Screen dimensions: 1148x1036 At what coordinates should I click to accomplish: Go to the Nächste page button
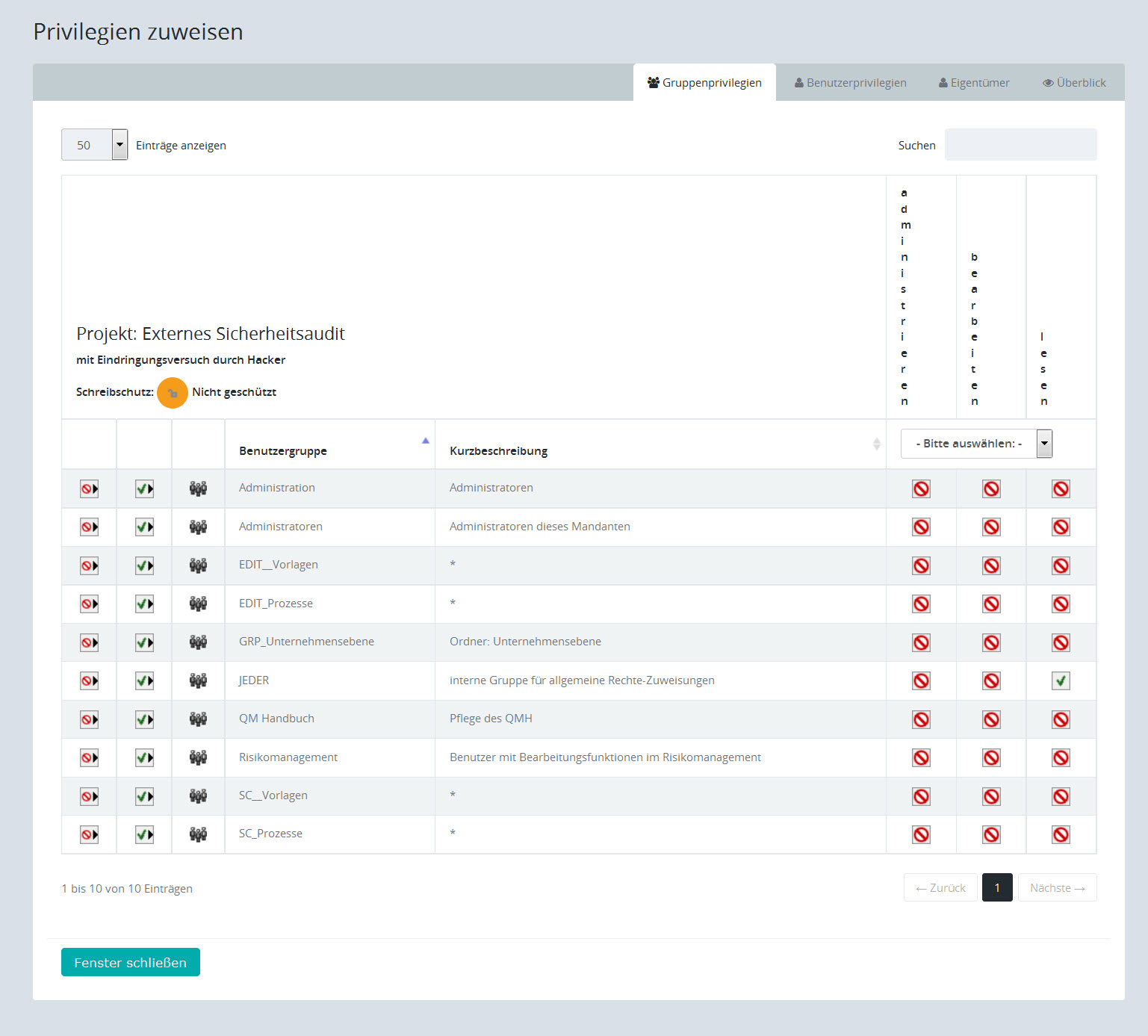(1057, 888)
